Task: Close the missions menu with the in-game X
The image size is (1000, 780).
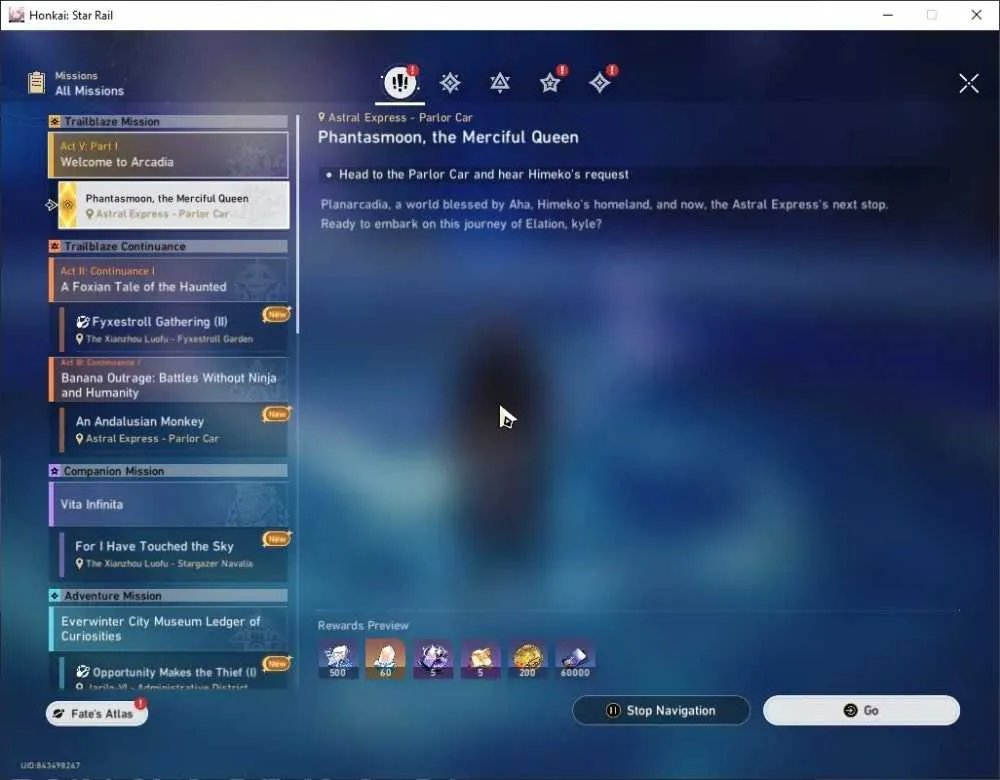Action: [x=968, y=83]
